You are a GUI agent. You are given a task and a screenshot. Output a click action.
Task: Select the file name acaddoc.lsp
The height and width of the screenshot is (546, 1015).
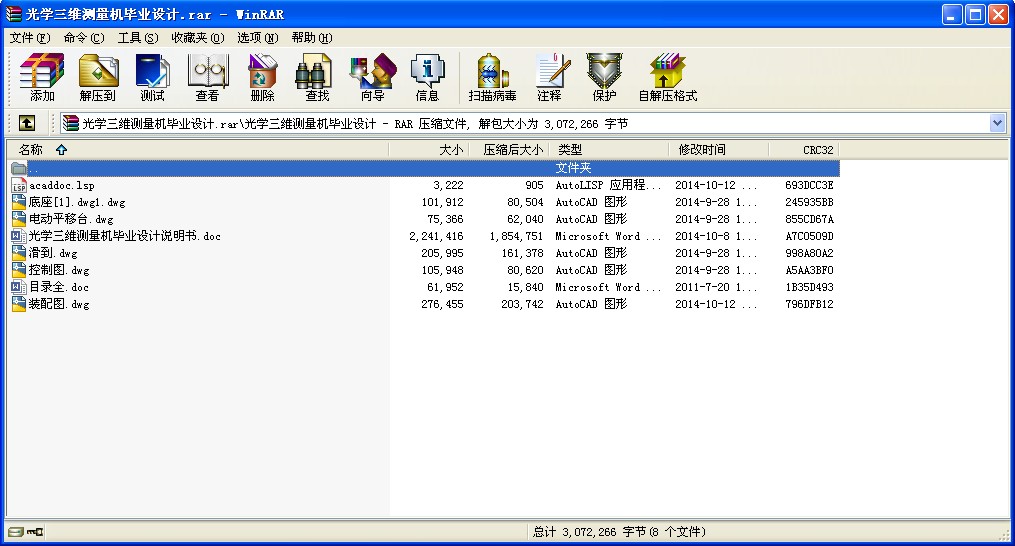[x=61, y=185]
